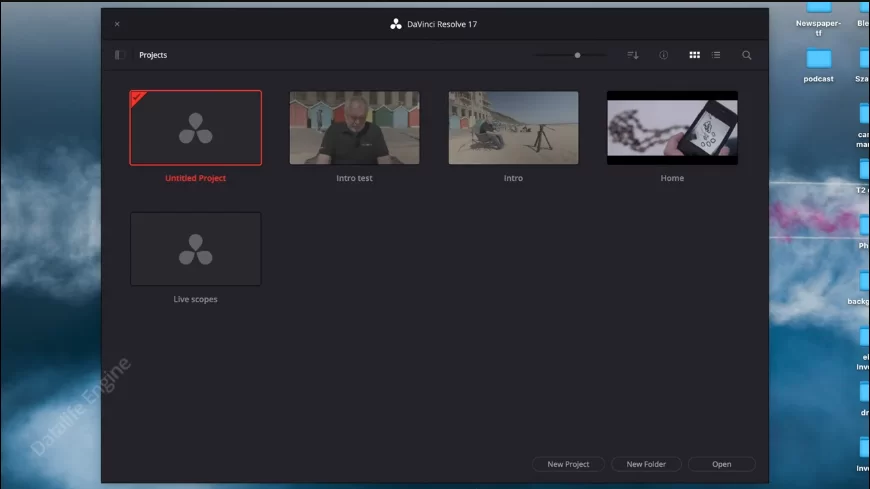Click the New Folder button
Image resolution: width=870 pixels, height=489 pixels.
[646, 464]
